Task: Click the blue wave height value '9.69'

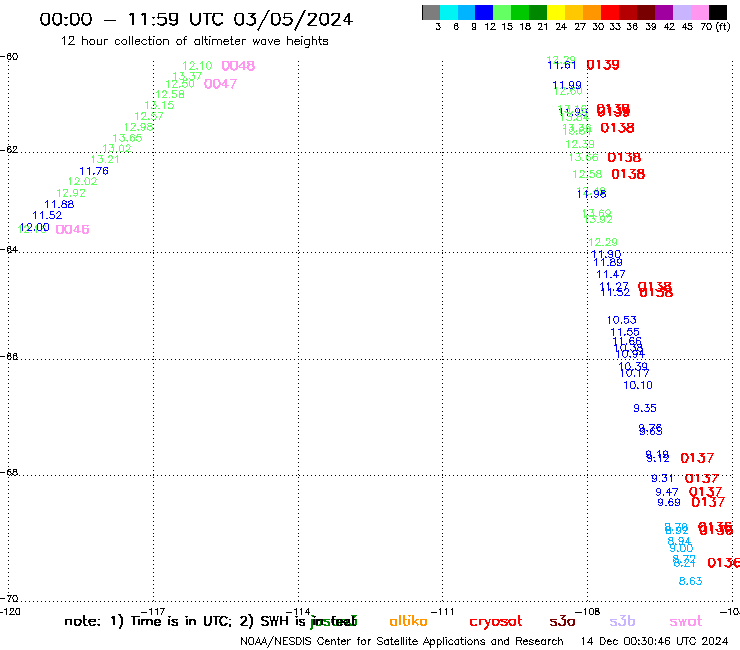Action: (669, 502)
